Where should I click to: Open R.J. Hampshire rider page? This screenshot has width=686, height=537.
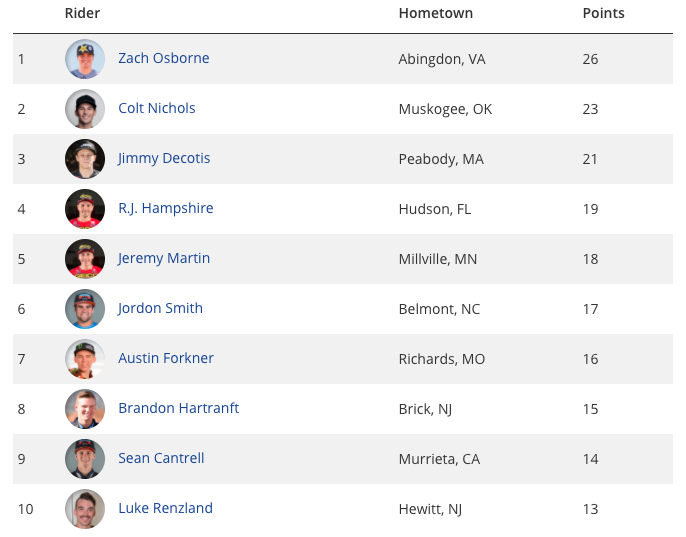(166, 208)
